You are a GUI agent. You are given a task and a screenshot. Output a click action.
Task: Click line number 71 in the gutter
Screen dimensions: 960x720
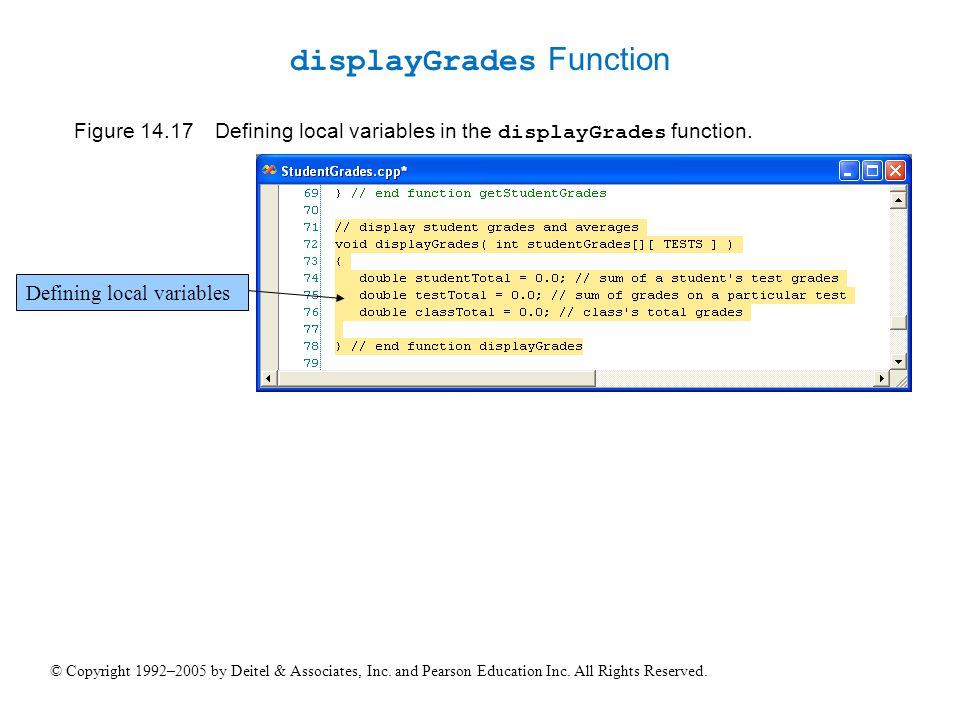pyautogui.click(x=311, y=227)
